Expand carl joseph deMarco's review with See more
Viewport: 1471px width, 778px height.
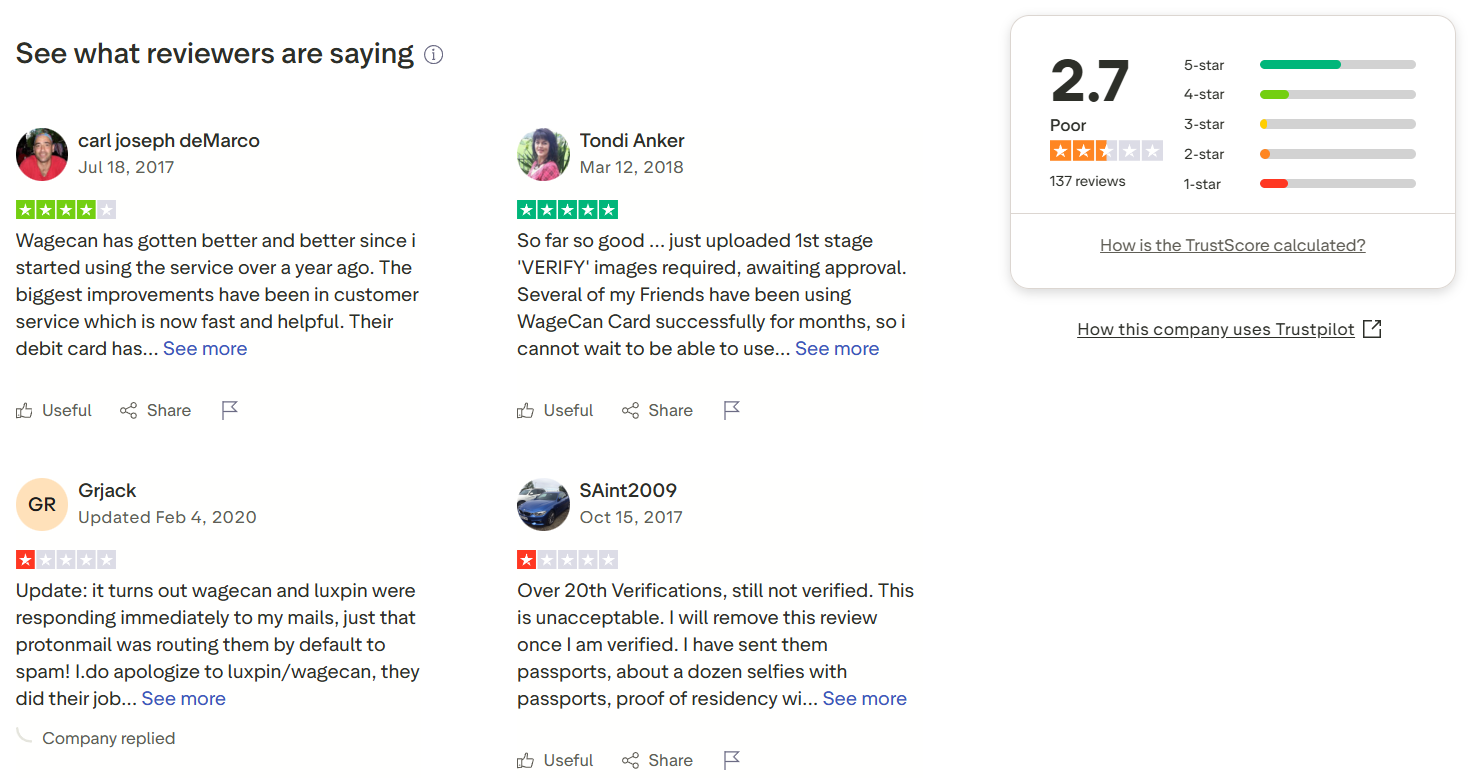(205, 348)
